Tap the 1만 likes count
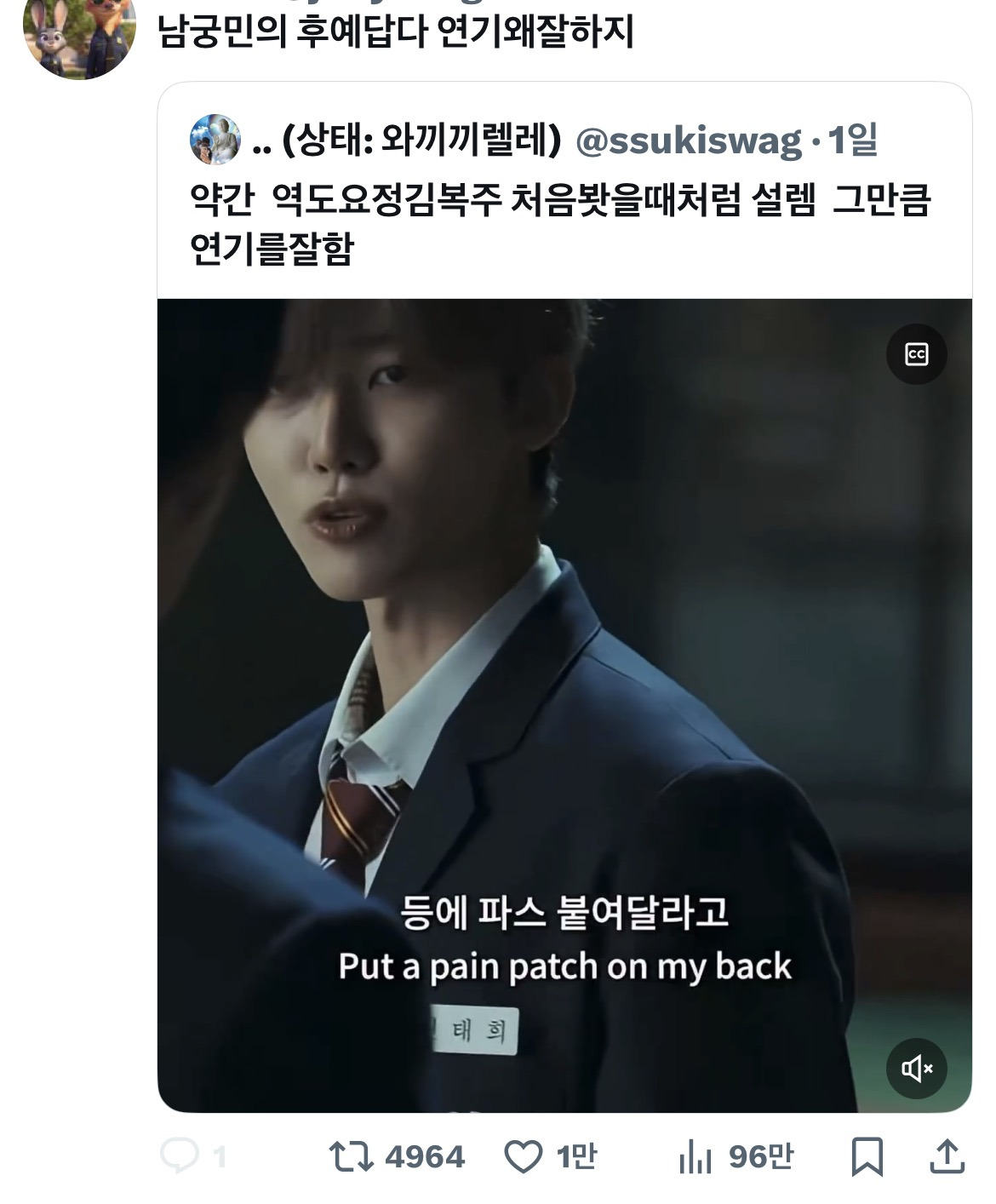This screenshot has width=996, height=1204. pyautogui.click(x=576, y=1157)
